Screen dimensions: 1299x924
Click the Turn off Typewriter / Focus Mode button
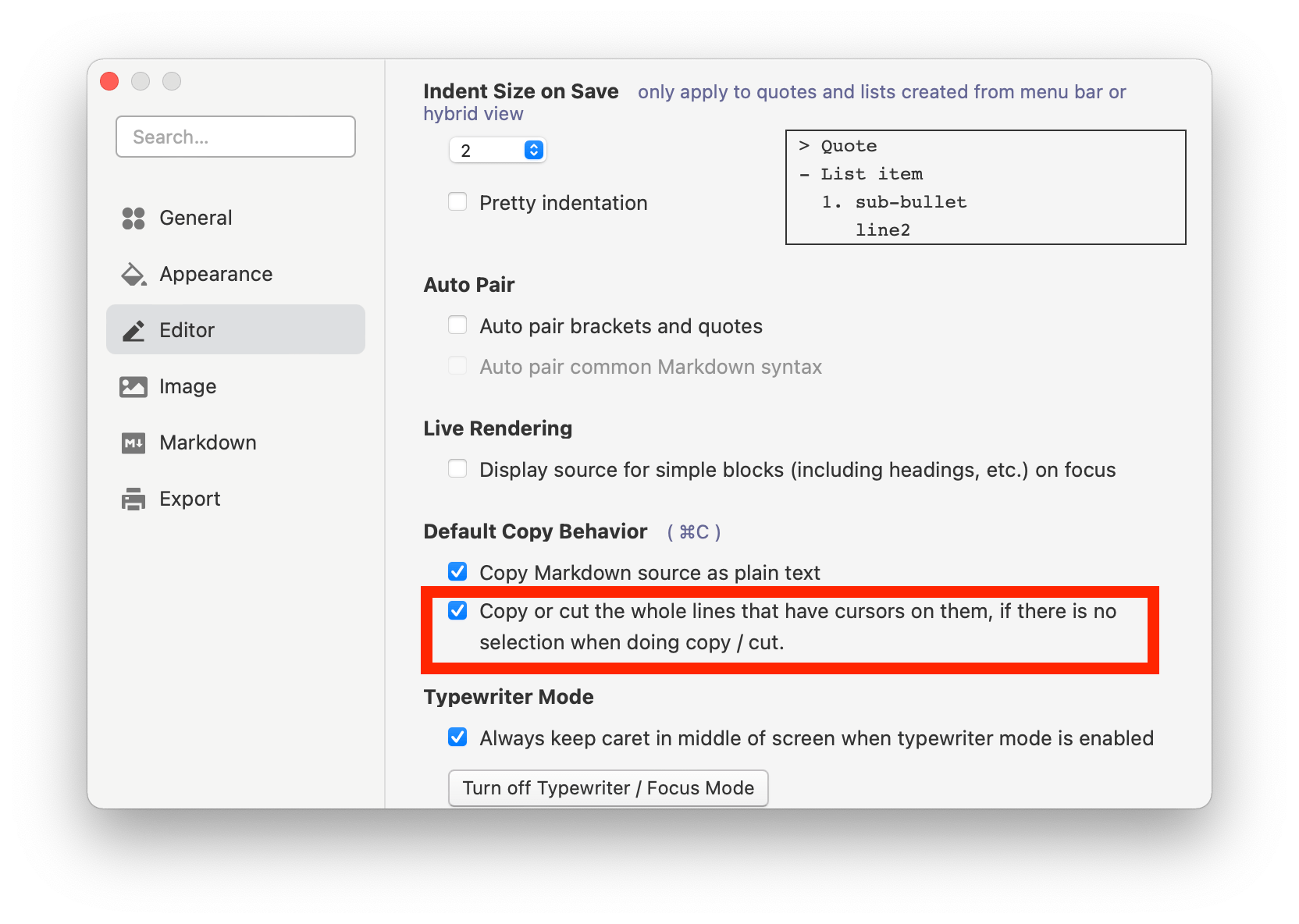coord(608,788)
